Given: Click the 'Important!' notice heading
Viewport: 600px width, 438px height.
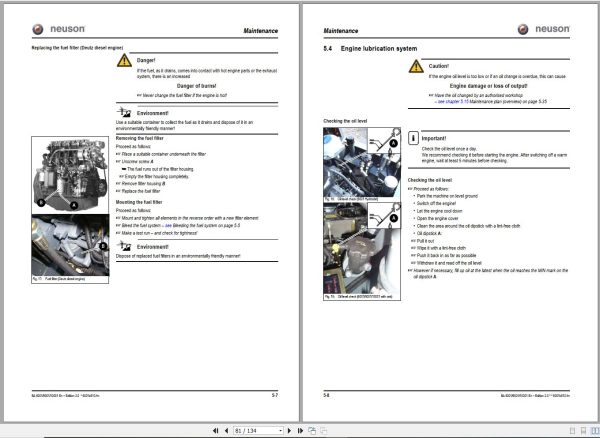Looking at the screenshot, I should 434,138.
